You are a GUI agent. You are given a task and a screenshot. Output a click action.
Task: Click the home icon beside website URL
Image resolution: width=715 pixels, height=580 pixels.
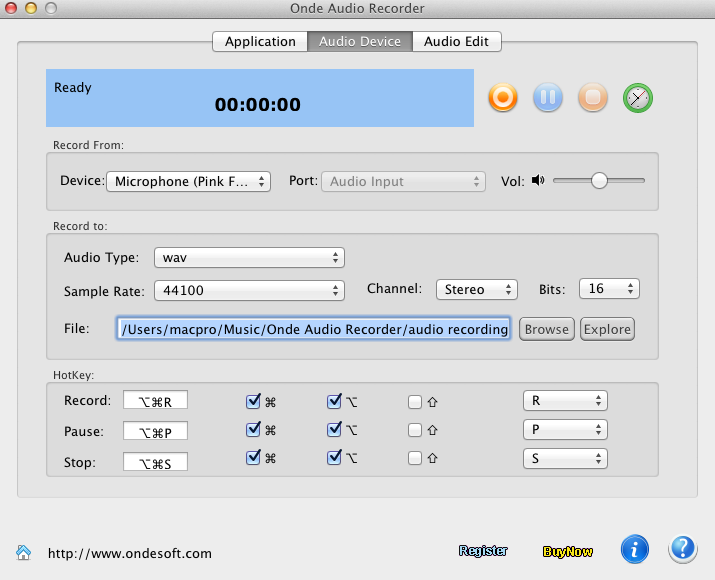(x=23, y=552)
